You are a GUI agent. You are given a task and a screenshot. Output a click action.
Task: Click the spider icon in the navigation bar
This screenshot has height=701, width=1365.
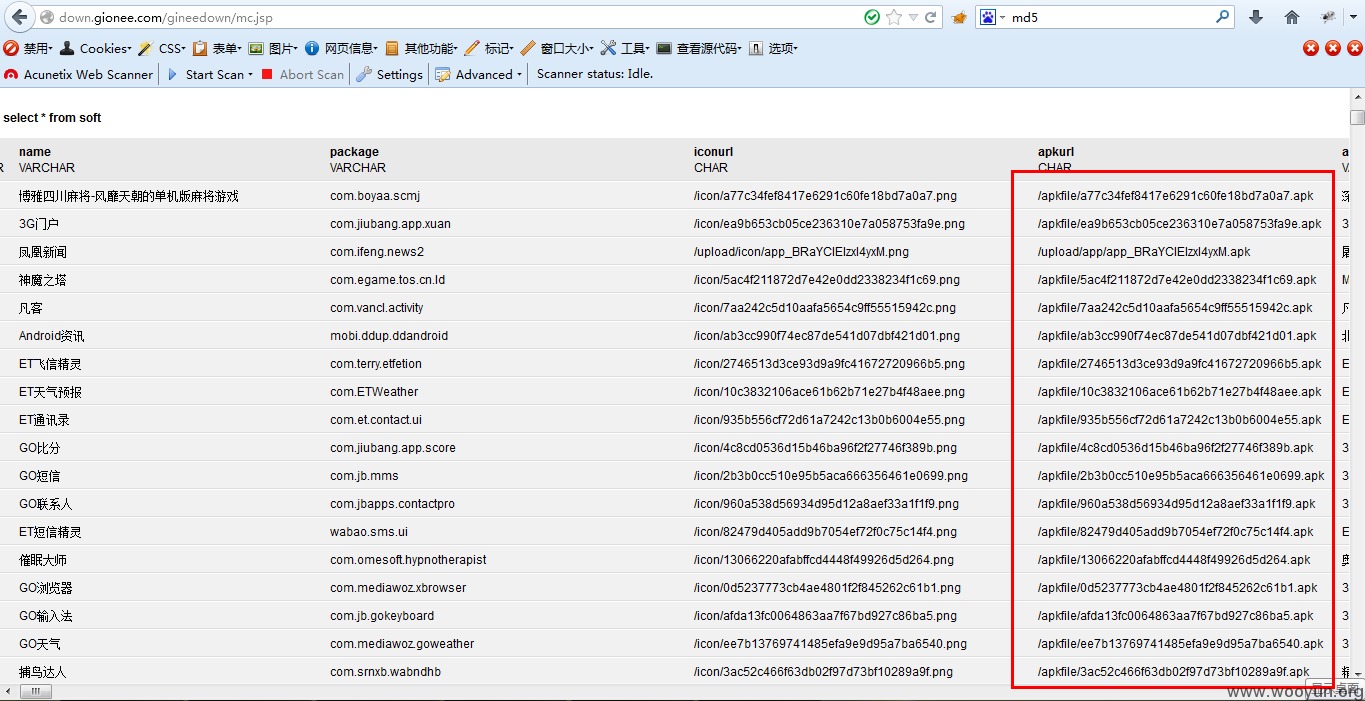coord(1328,17)
